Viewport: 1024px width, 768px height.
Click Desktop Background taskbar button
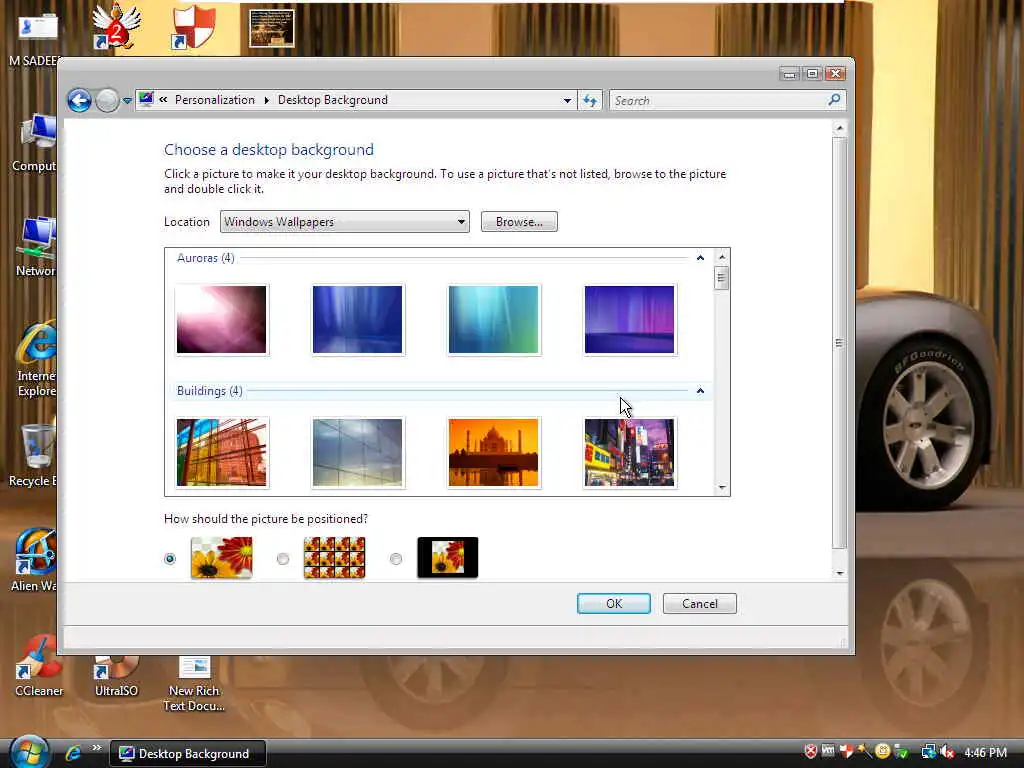click(187, 754)
